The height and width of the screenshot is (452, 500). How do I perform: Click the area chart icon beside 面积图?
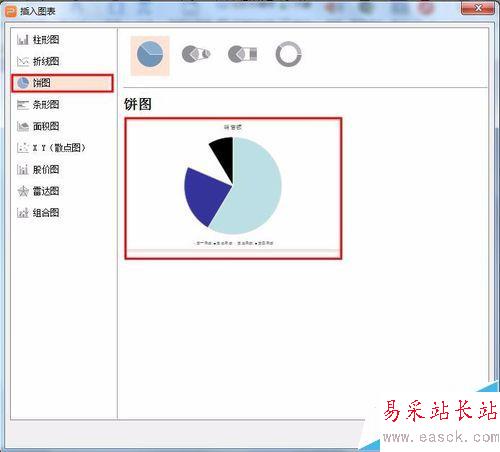point(23,126)
